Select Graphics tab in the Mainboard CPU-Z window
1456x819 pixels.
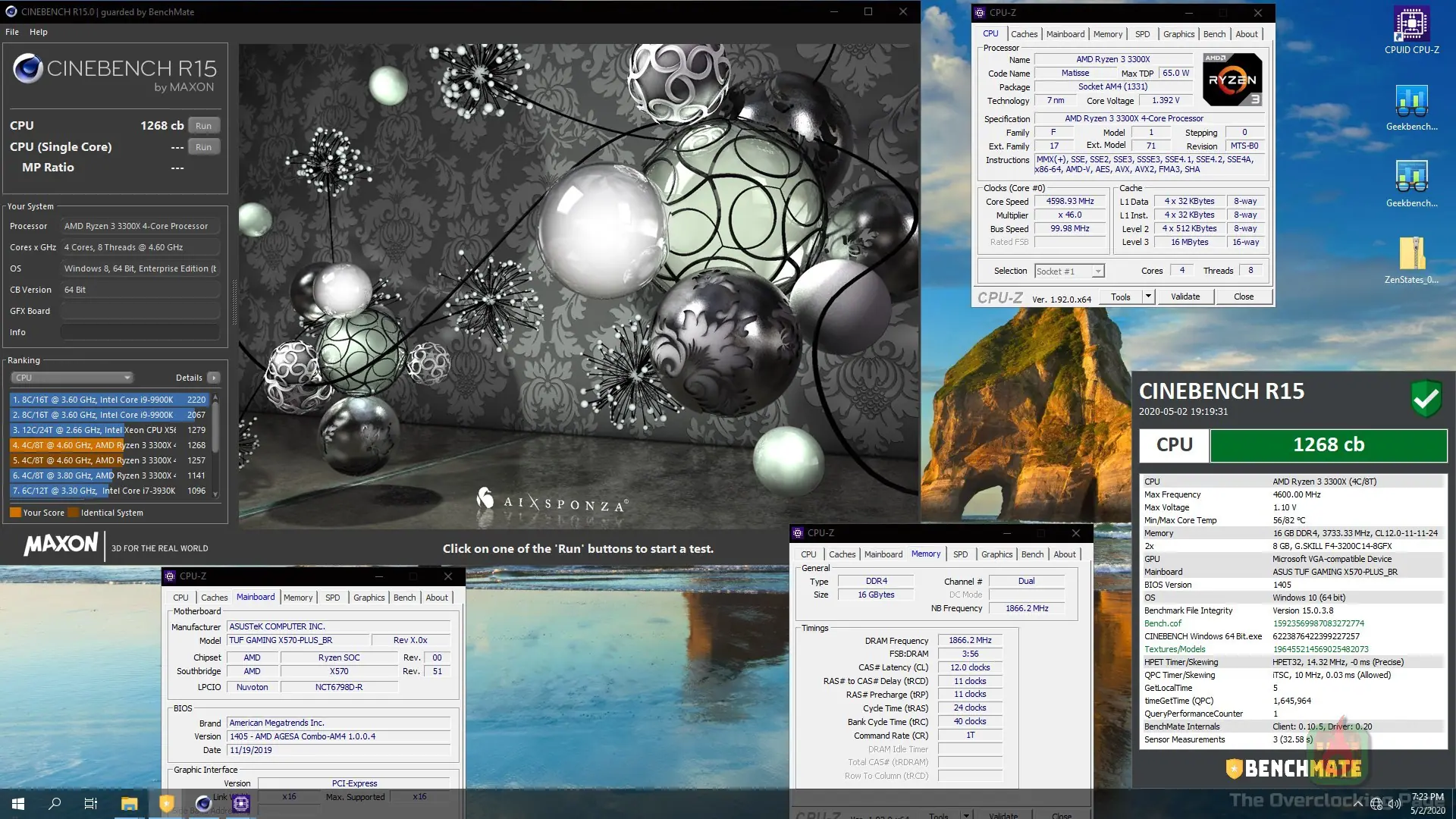[x=369, y=598]
